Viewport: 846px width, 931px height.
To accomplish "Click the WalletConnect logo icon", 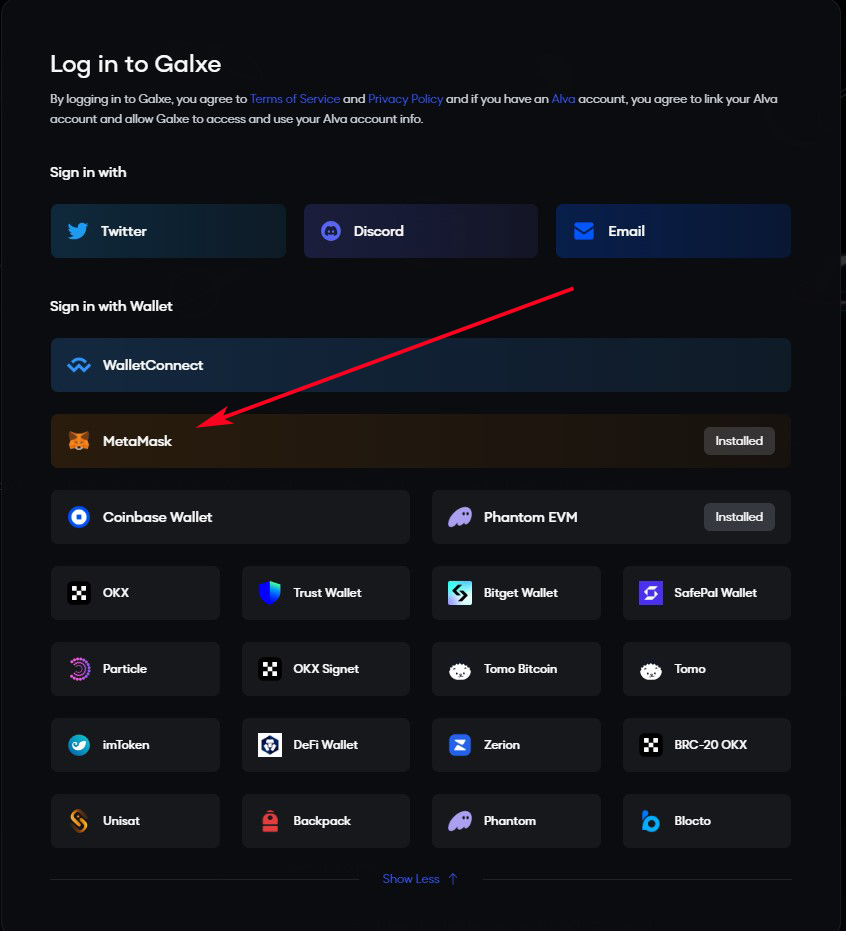I will (79, 365).
